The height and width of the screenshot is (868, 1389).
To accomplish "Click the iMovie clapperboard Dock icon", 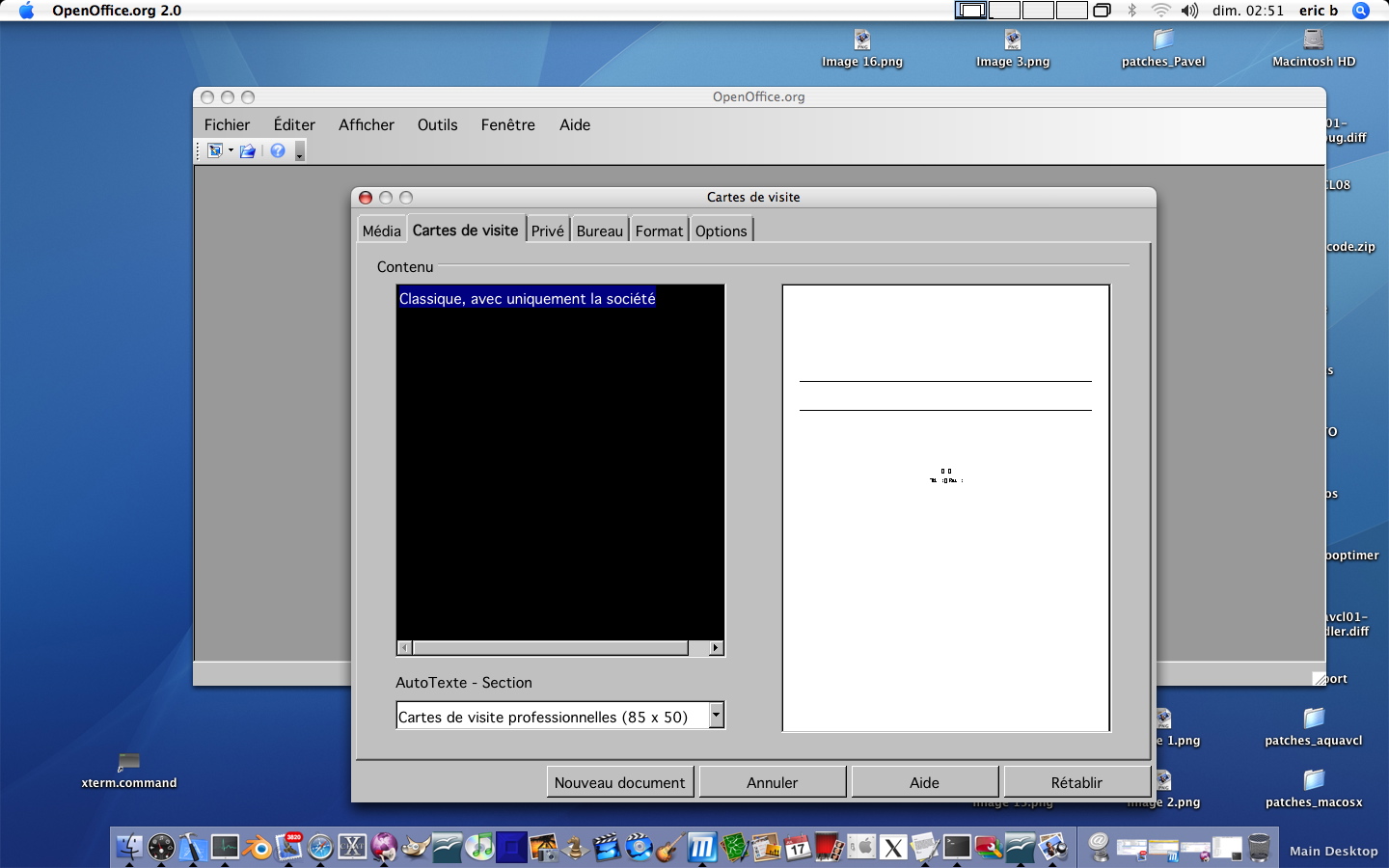I will [607, 847].
